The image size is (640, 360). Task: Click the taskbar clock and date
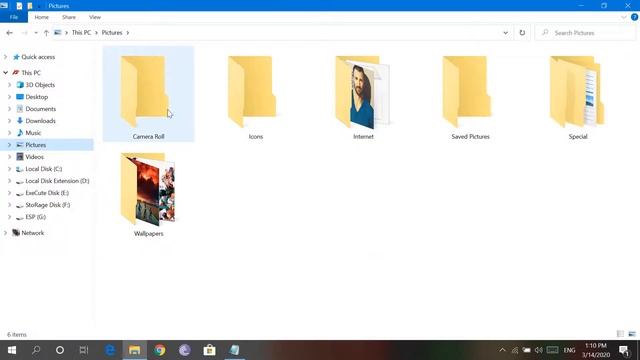596,350
